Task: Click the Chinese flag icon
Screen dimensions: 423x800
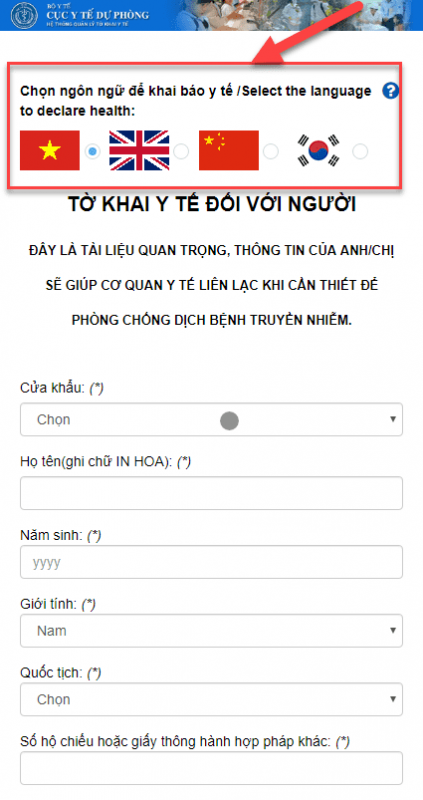Action: coord(229,150)
